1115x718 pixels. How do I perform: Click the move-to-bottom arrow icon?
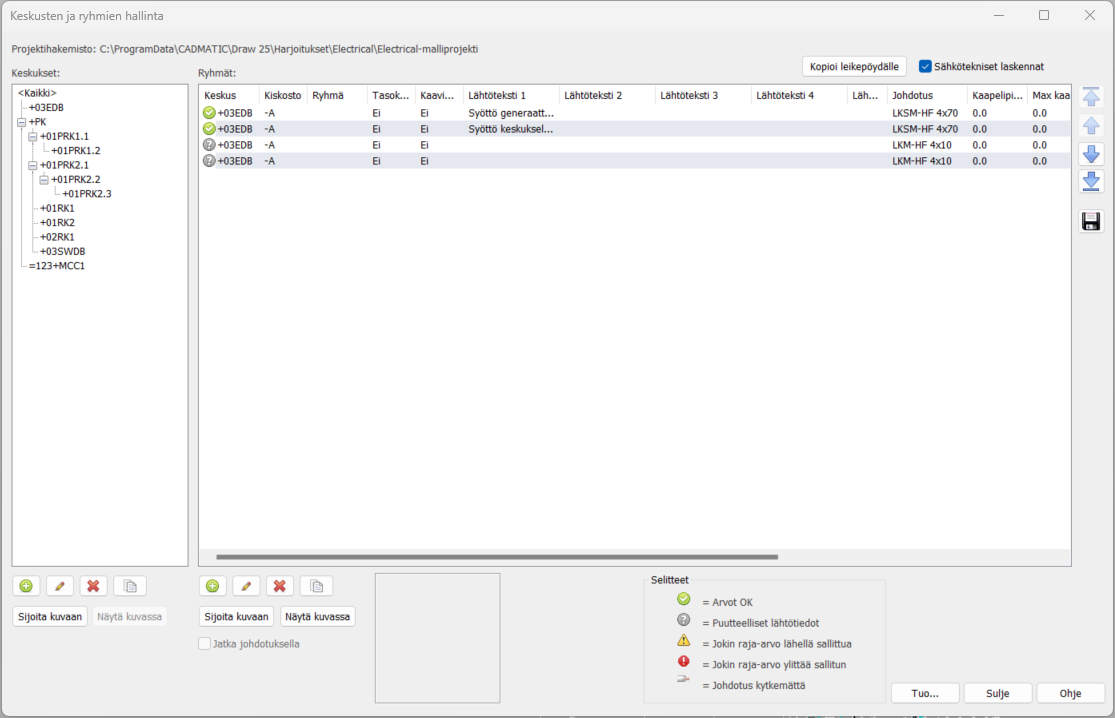click(x=1091, y=181)
